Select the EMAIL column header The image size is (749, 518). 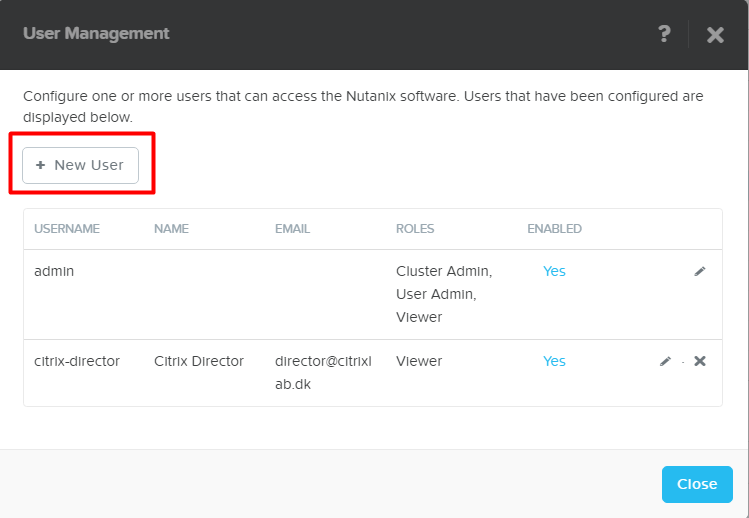[292, 229]
